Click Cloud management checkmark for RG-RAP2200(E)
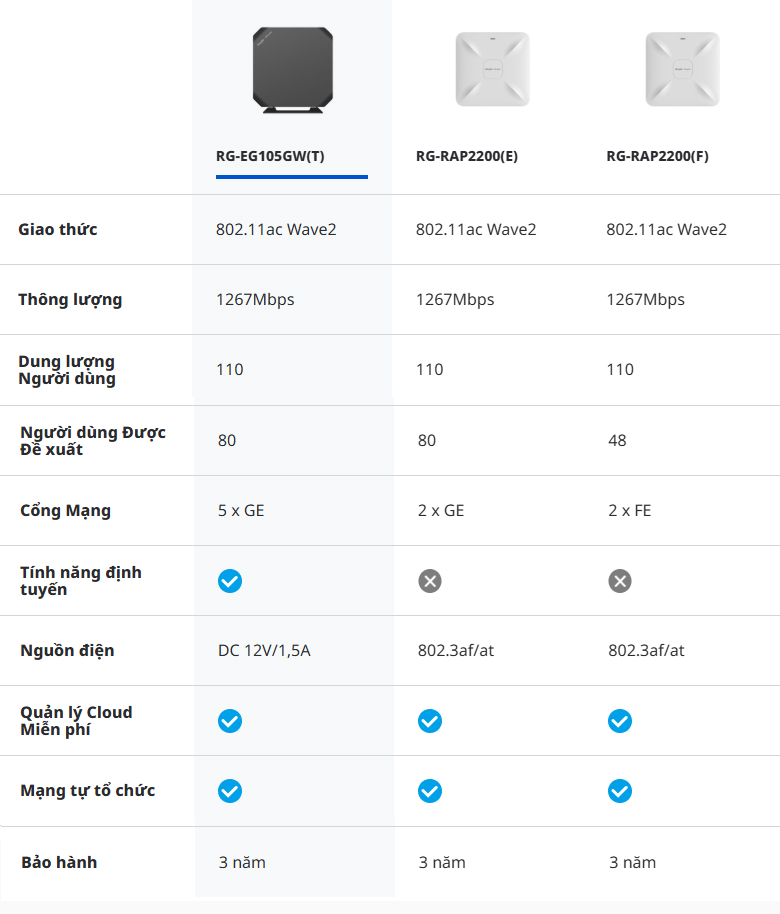The image size is (780, 914). pos(430,721)
